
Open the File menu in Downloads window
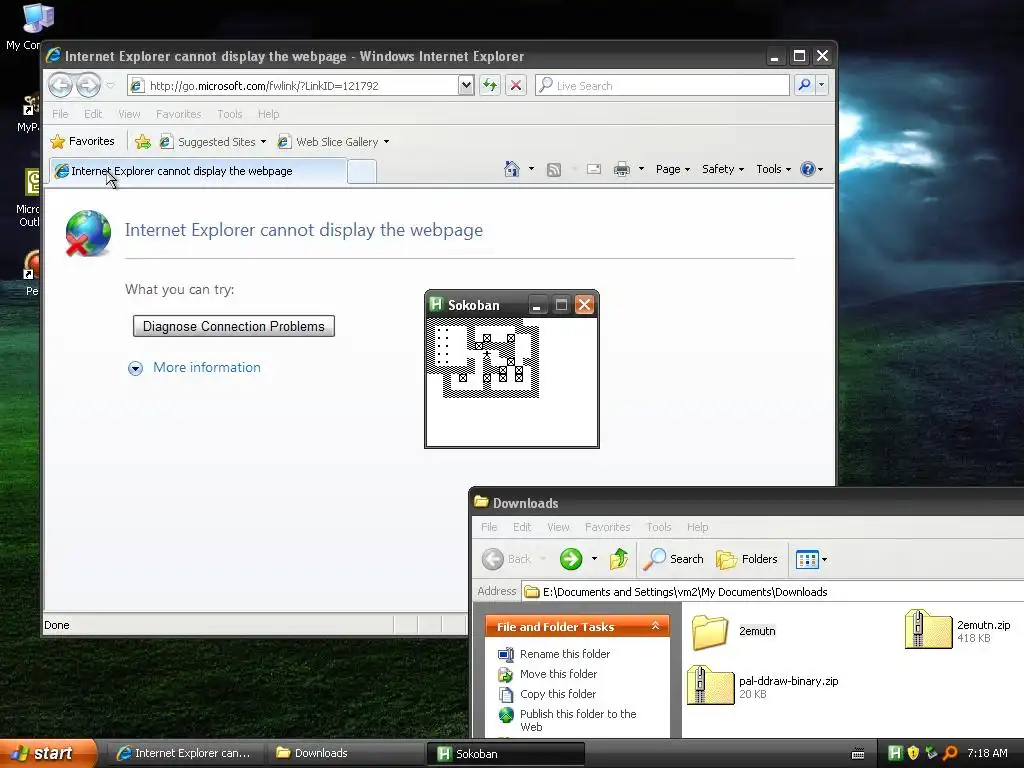coord(489,527)
